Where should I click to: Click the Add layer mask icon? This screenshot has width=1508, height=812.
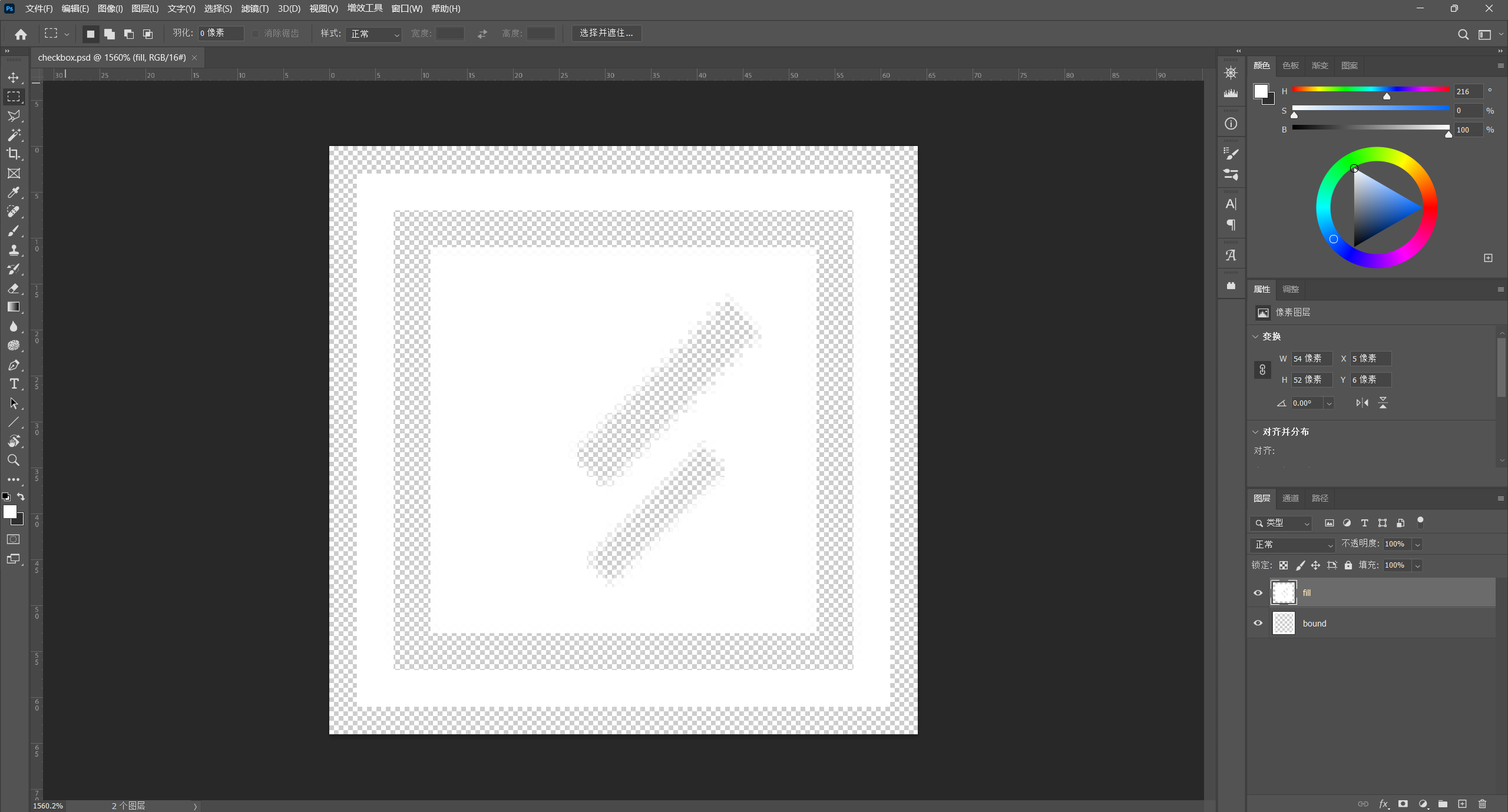1403,804
